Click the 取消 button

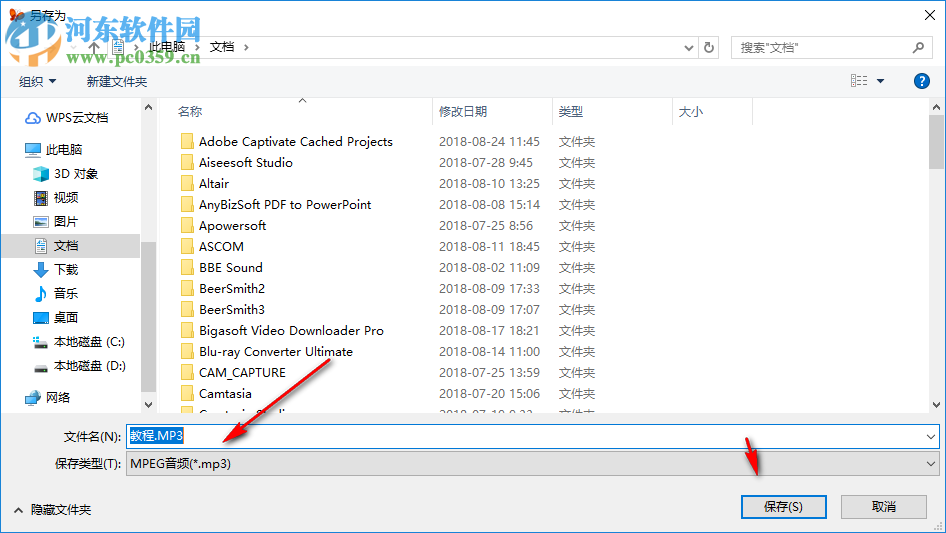point(883,506)
